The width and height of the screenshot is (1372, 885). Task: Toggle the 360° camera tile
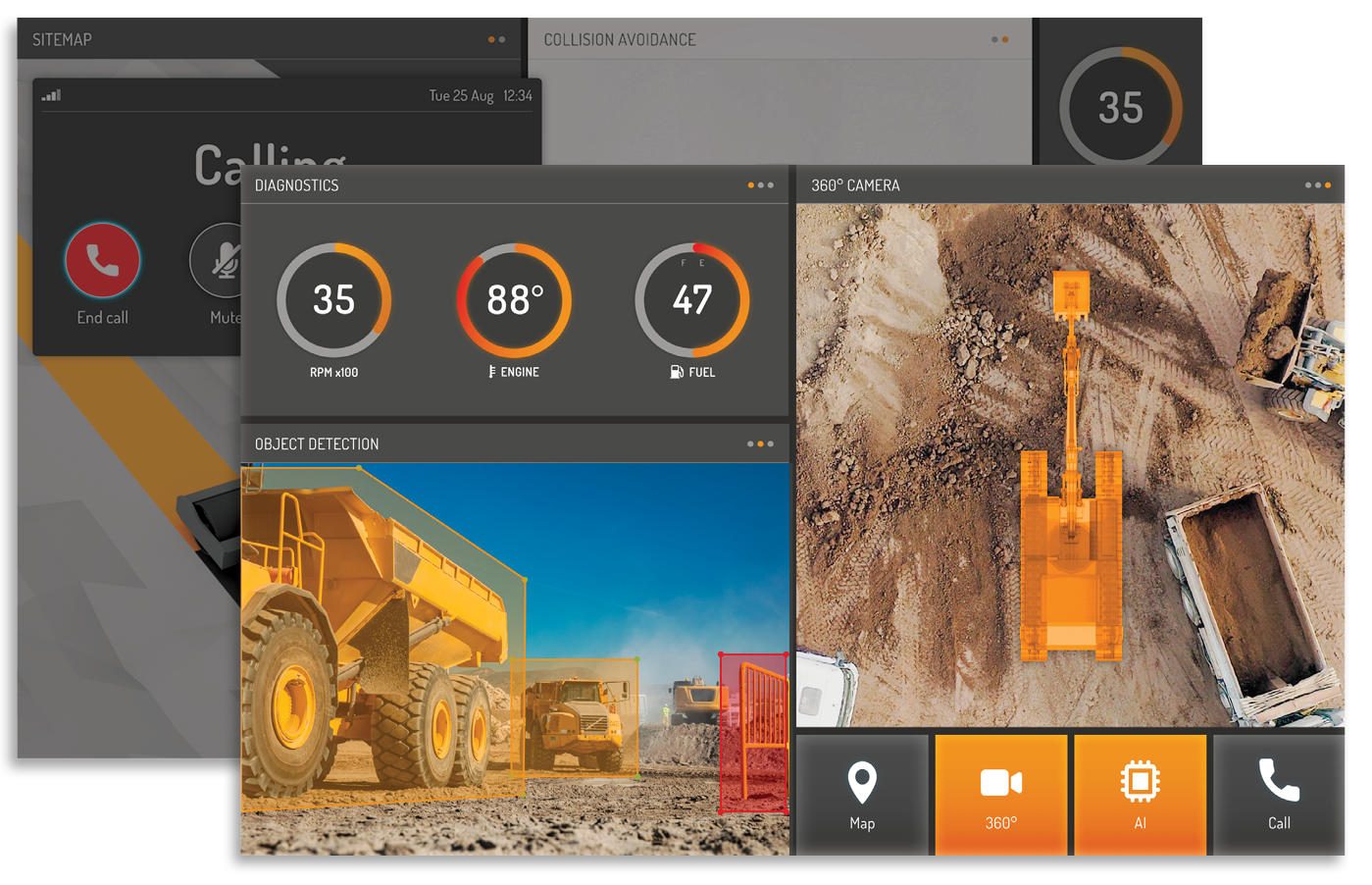[1000, 795]
